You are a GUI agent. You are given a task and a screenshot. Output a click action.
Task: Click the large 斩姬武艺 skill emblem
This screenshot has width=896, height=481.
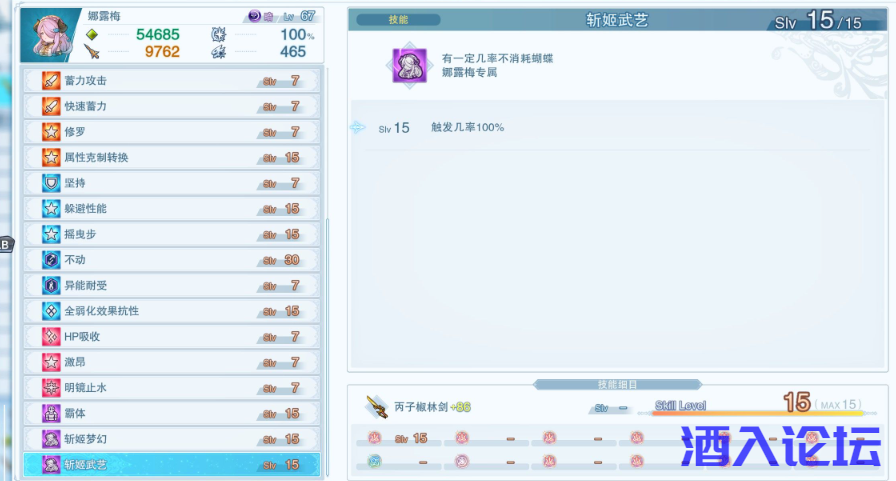coord(409,65)
